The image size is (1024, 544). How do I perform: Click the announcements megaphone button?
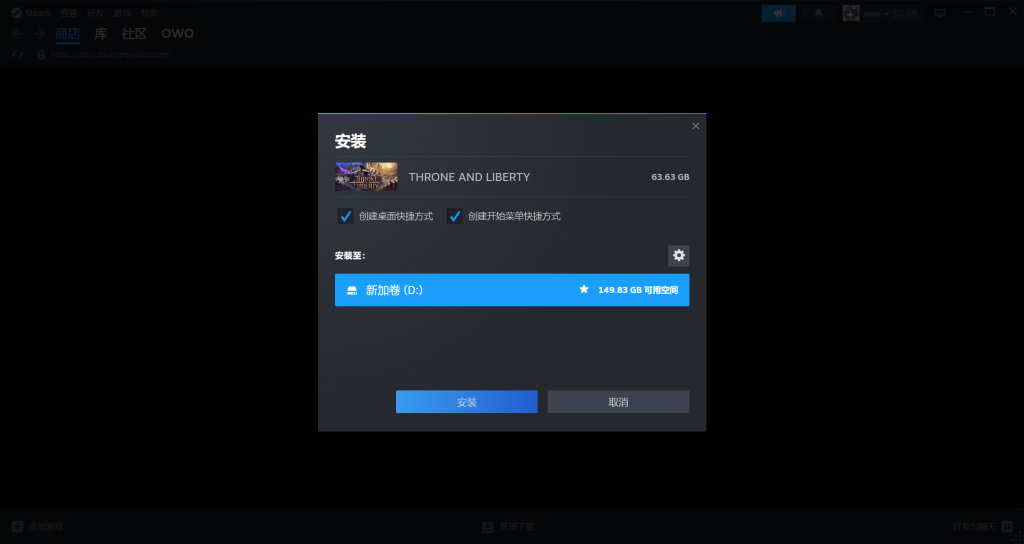coord(778,13)
